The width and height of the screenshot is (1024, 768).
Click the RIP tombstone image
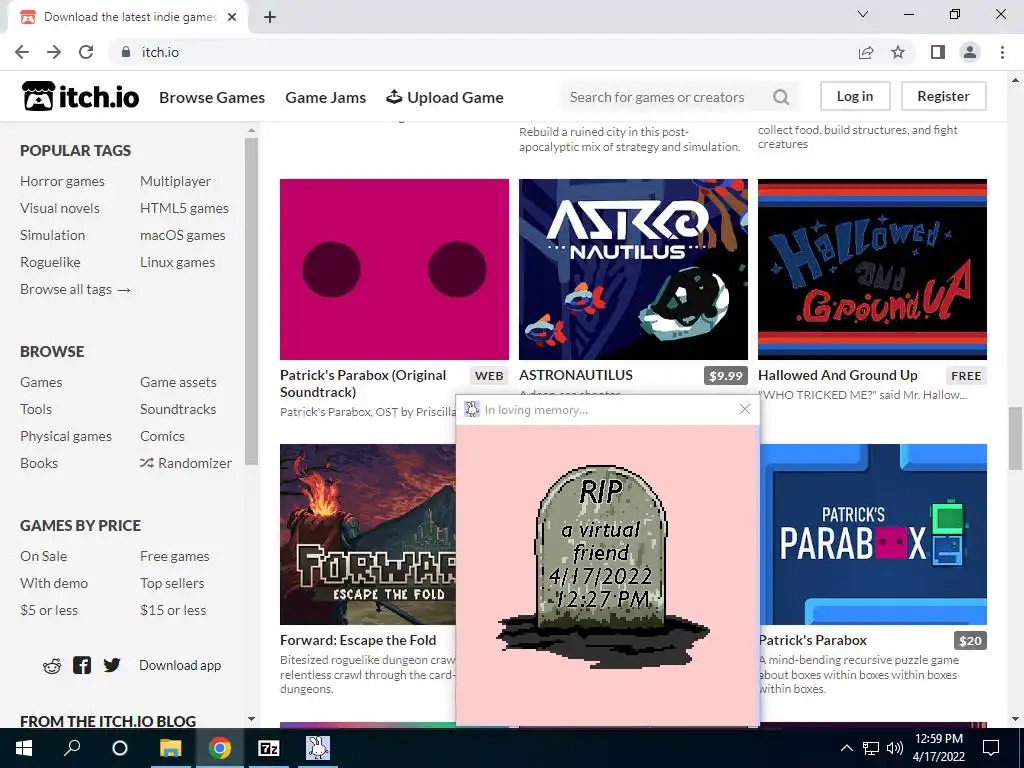pyautogui.click(x=601, y=566)
